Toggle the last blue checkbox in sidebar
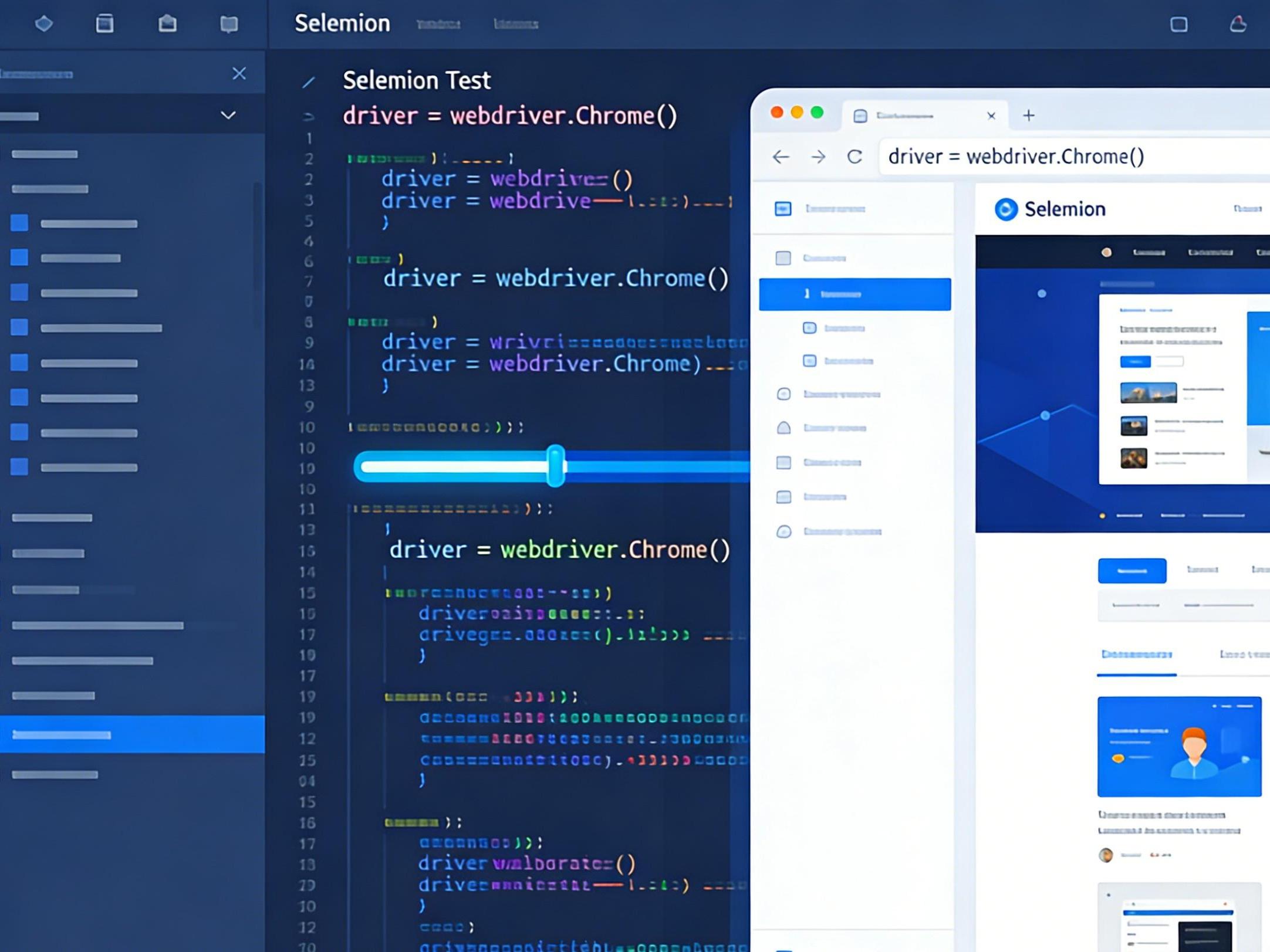 point(19,467)
